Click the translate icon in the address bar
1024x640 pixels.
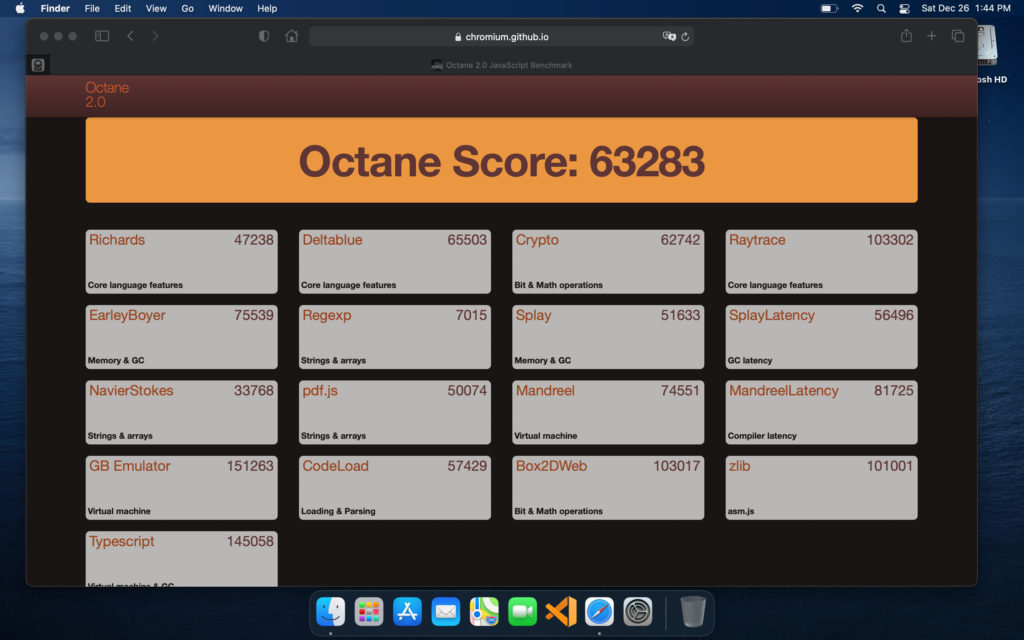[669, 37]
